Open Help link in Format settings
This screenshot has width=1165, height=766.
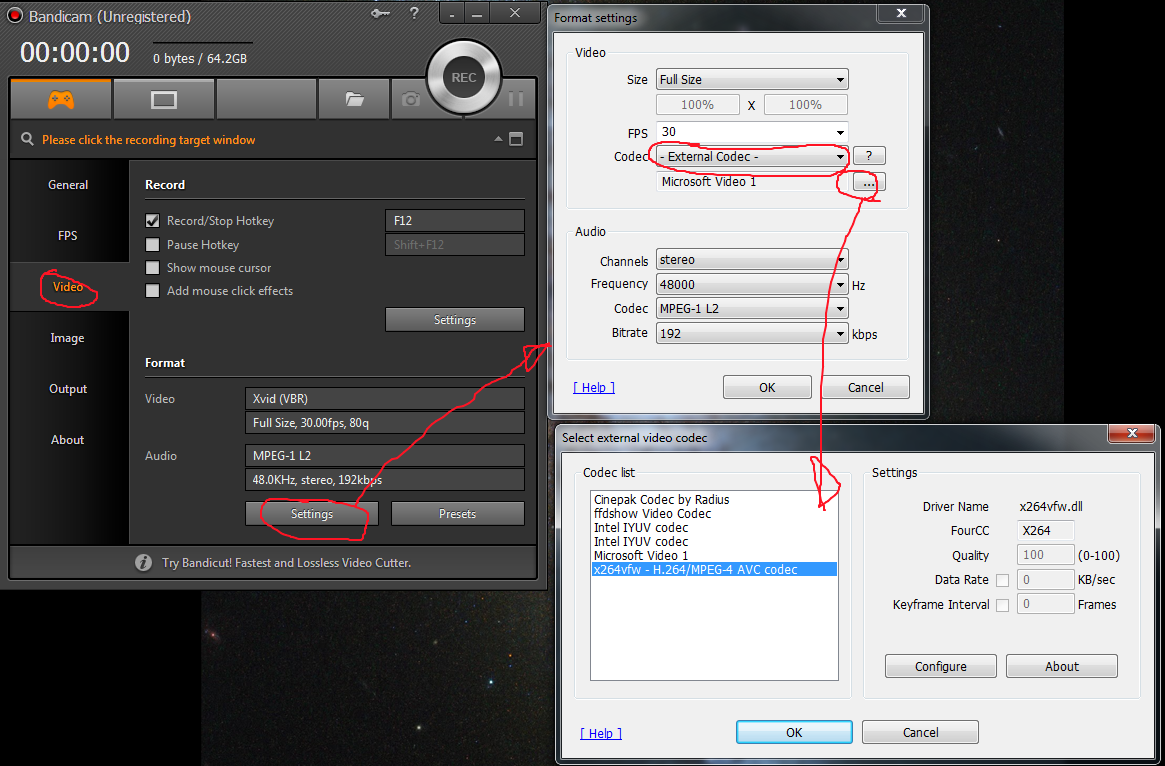pyautogui.click(x=594, y=387)
